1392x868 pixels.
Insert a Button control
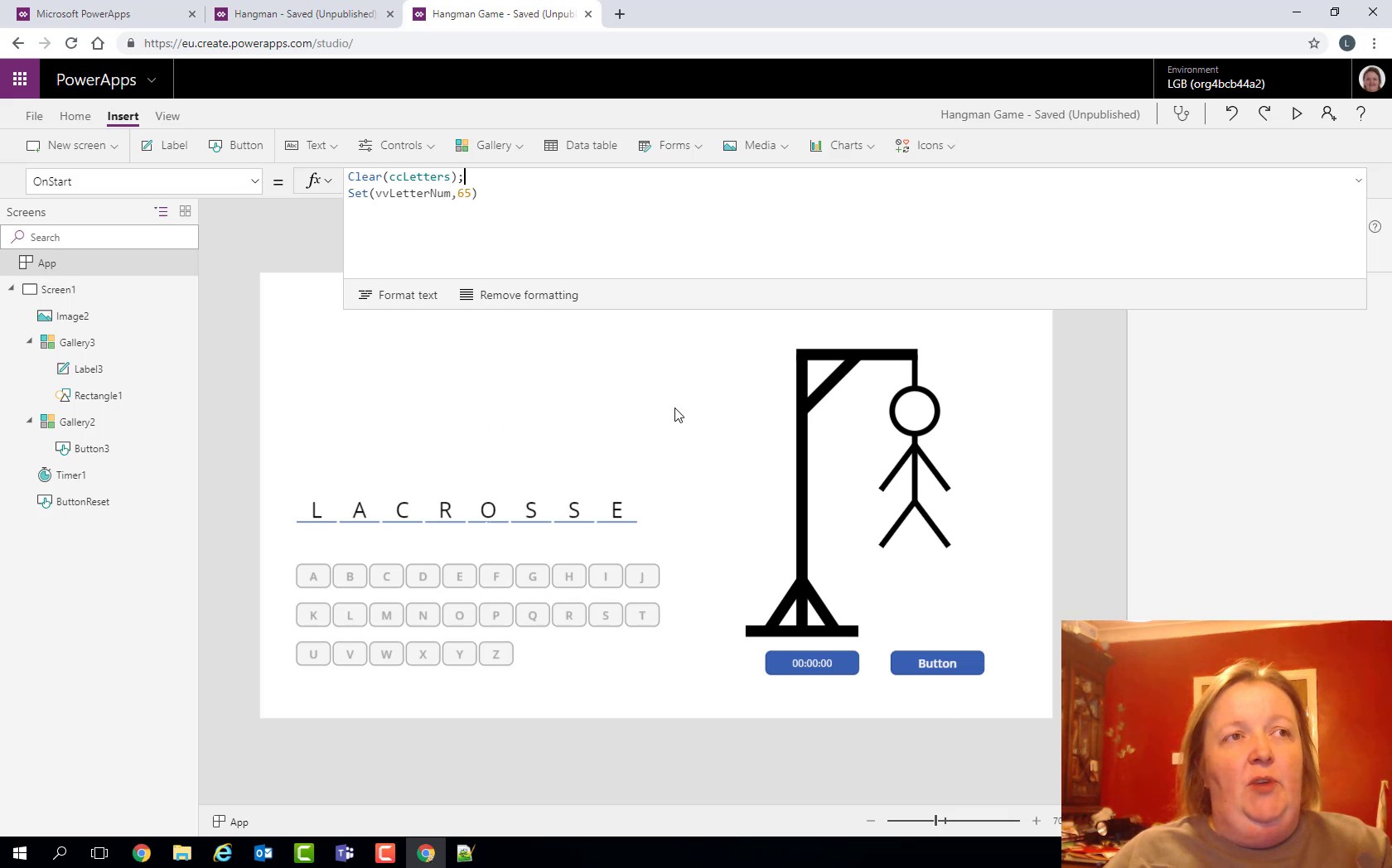[x=236, y=146]
